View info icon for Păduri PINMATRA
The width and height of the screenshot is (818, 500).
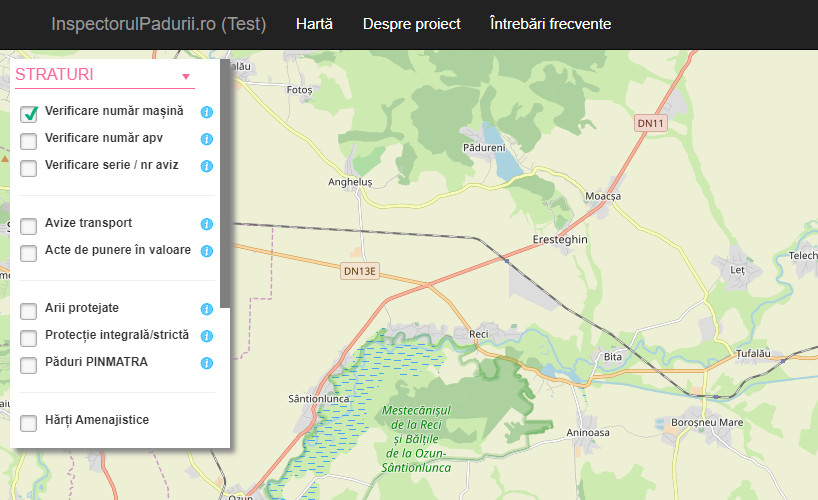click(206, 364)
